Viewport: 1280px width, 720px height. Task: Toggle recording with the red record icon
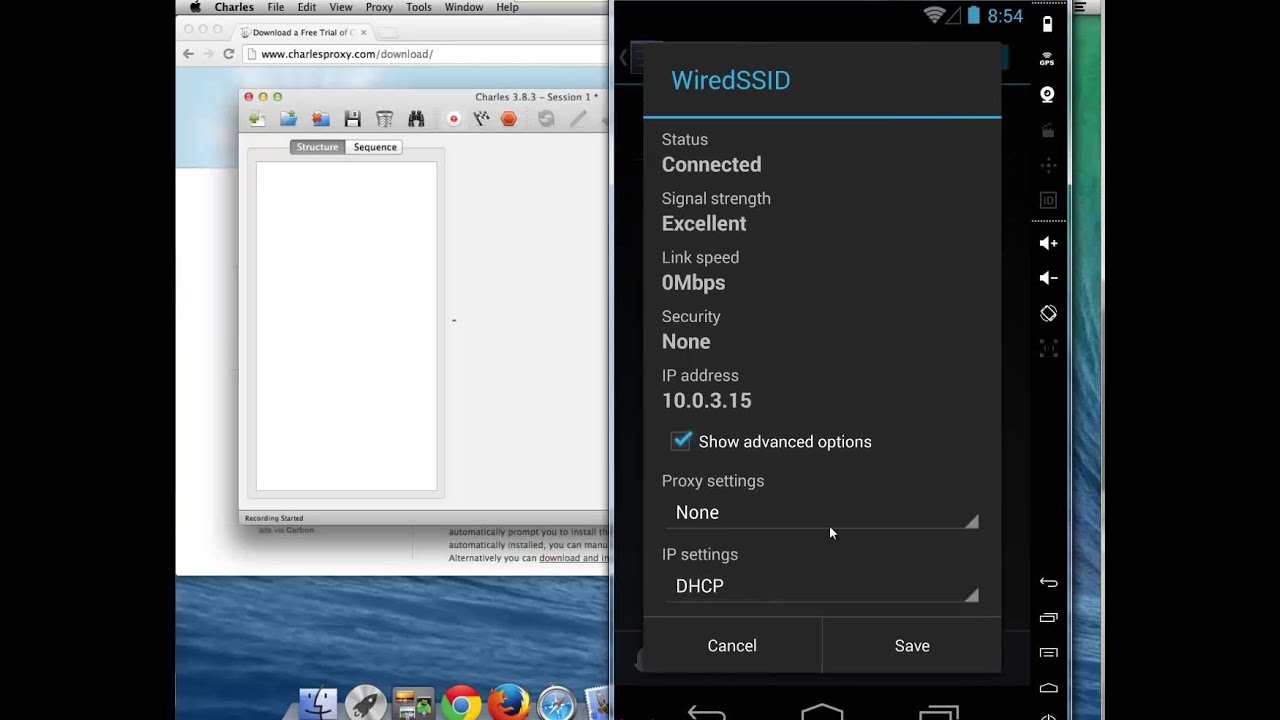click(453, 119)
